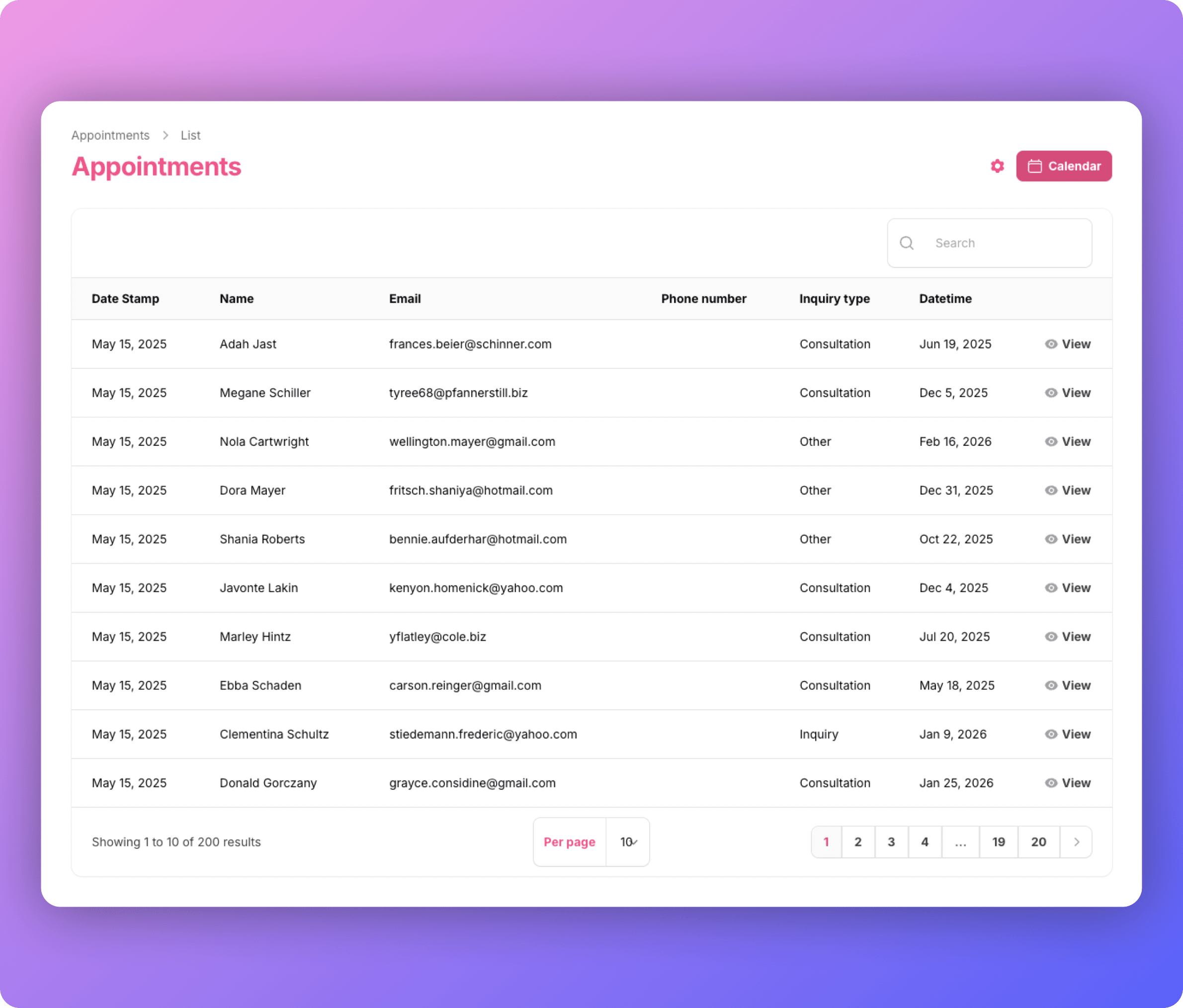Viewport: 1183px width, 1008px height.
Task: Click the pagination ellipsis
Action: click(960, 842)
